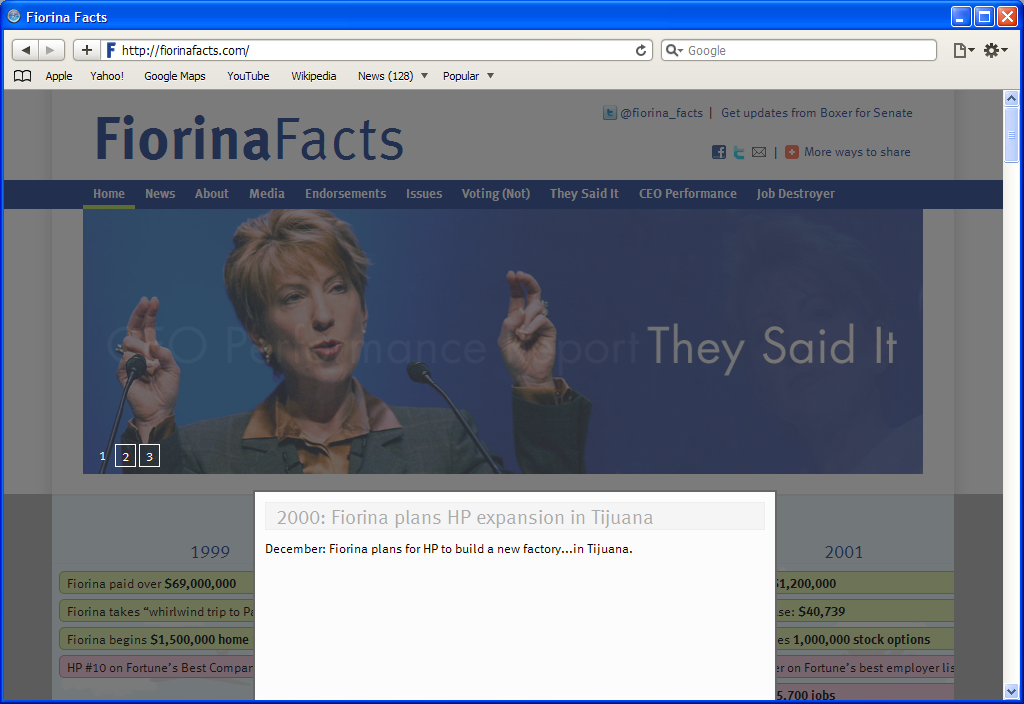Email the page using envelope icon

point(759,151)
